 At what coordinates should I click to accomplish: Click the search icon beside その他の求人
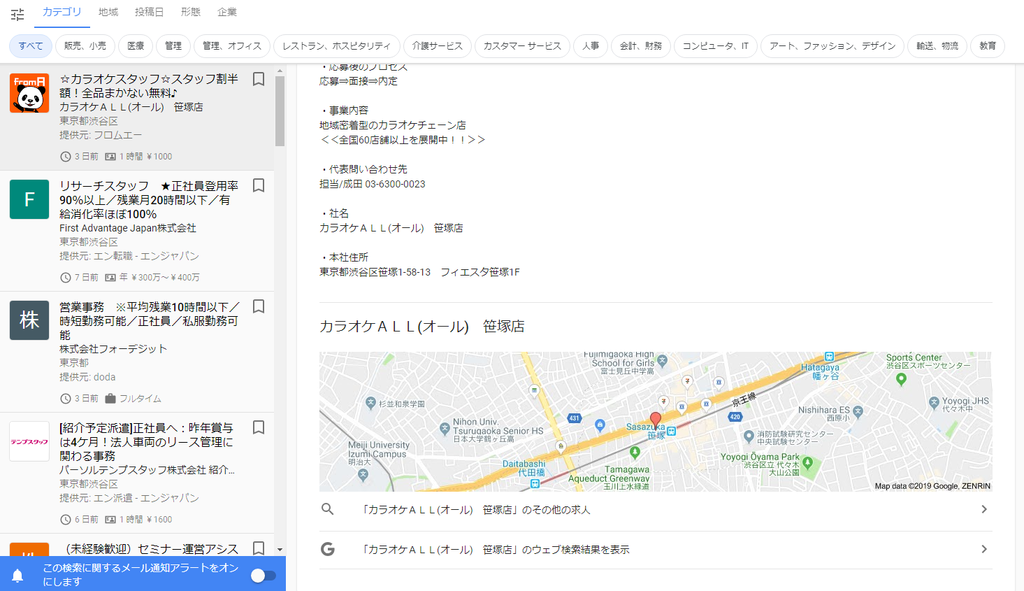pos(327,509)
